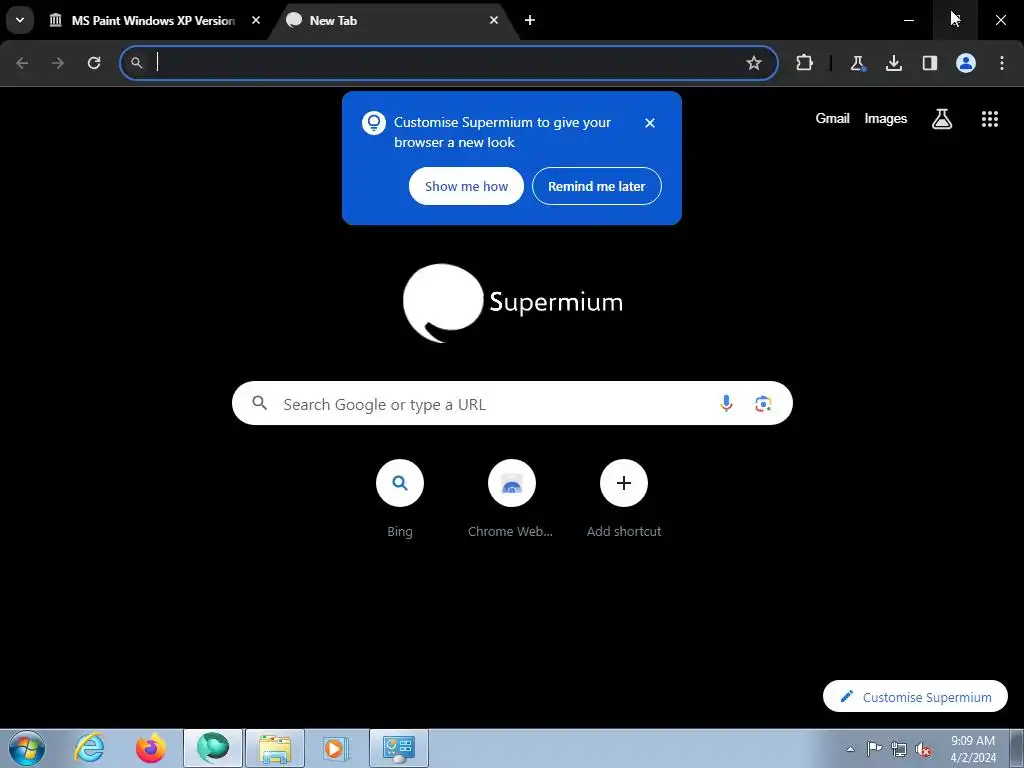
Task: Open Windows Explorer folder in taskbar
Action: [275, 748]
